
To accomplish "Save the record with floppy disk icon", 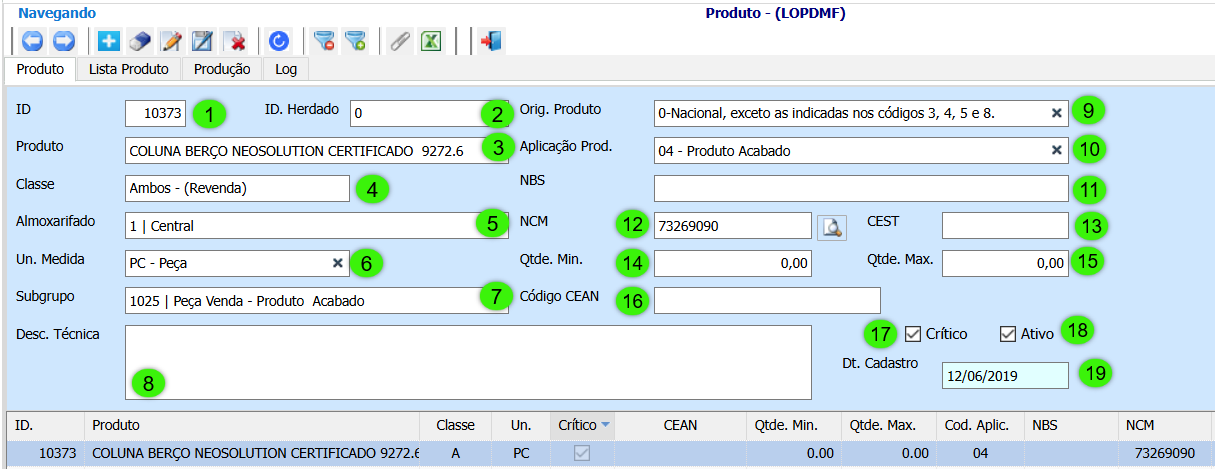I will (203, 41).
